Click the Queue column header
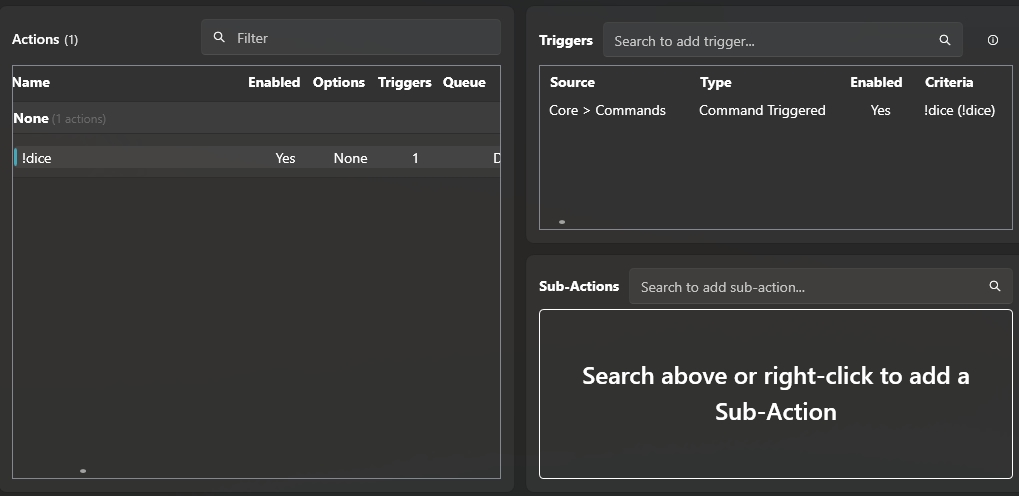Viewport: 1019px width, 496px height. [x=464, y=82]
